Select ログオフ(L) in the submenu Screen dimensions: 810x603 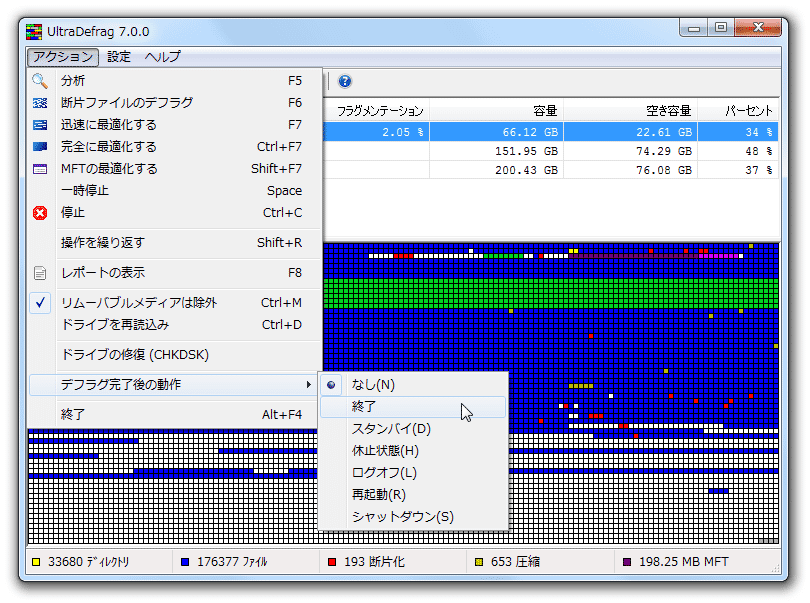(413, 473)
